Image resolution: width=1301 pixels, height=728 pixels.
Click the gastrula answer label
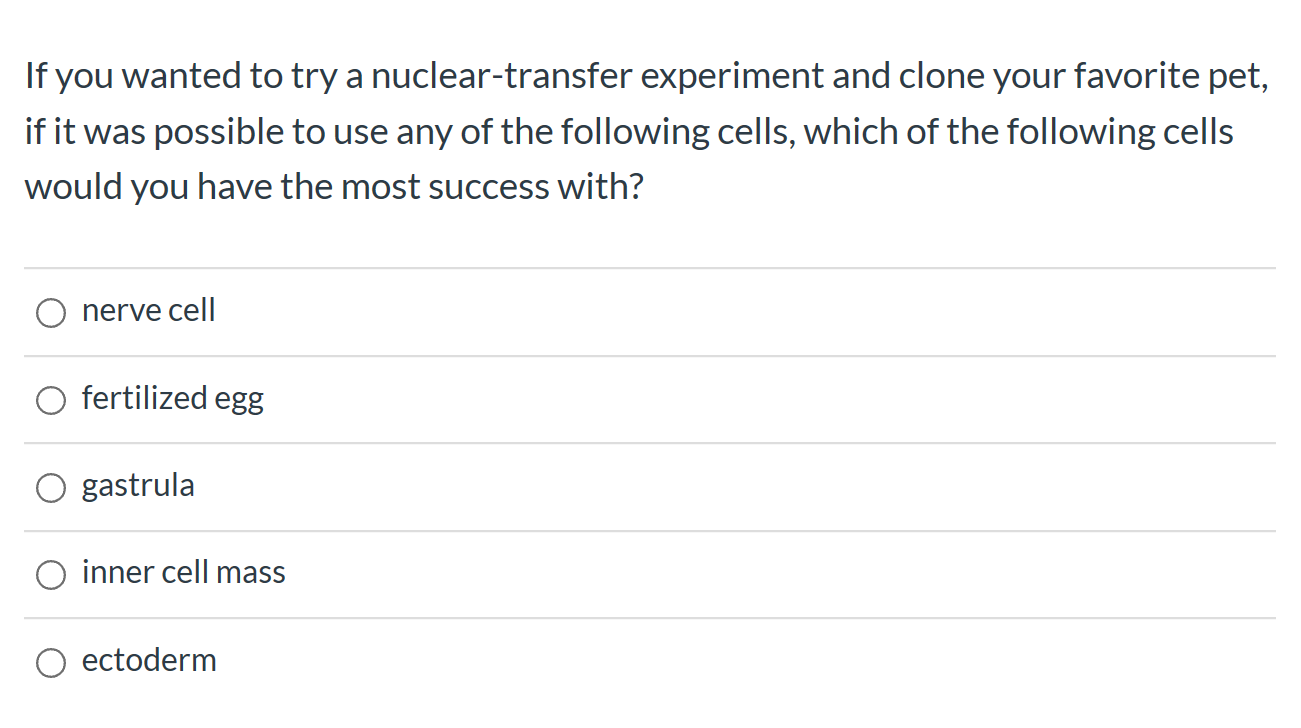[x=138, y=486]
